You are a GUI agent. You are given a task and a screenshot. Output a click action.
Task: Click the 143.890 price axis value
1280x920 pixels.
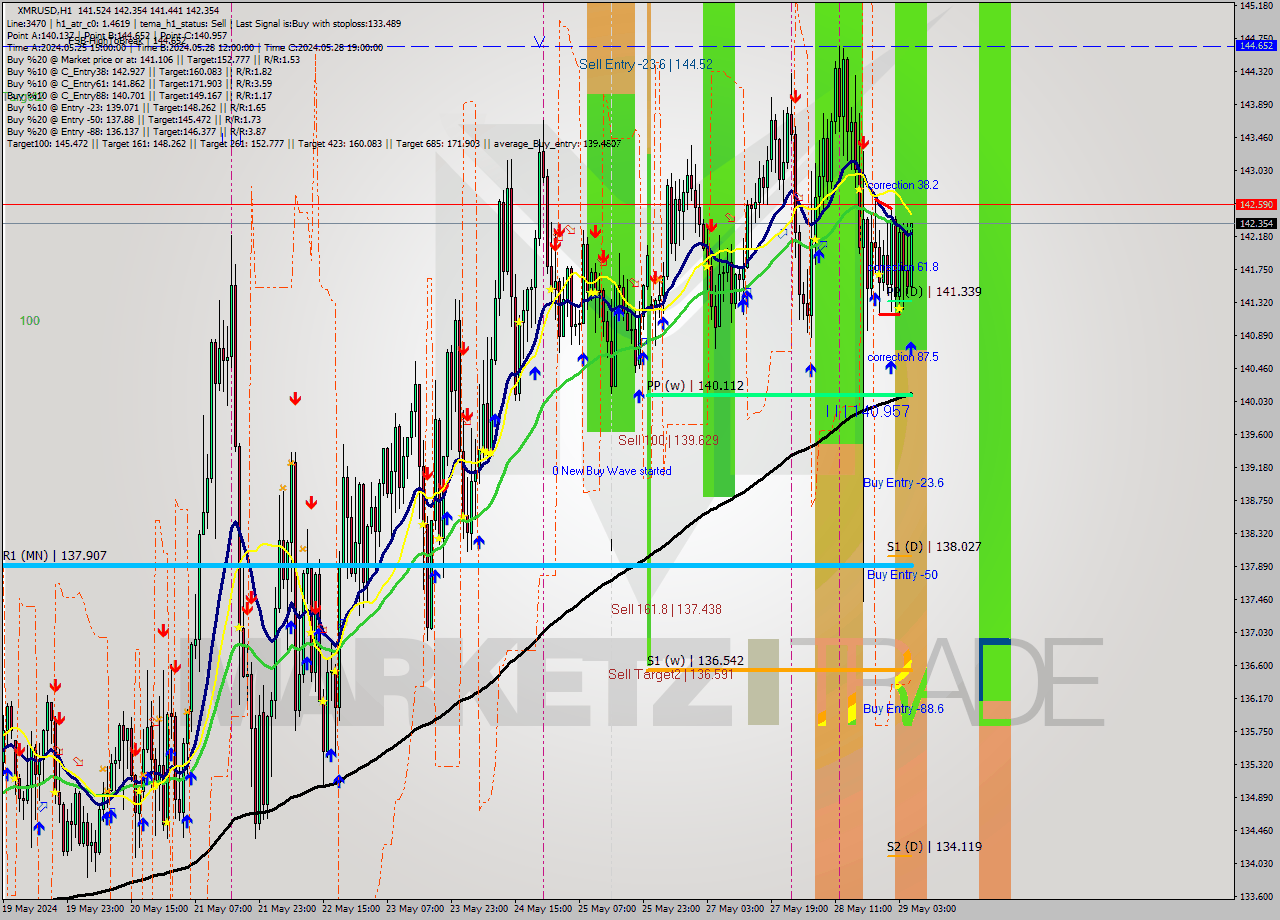coord(1256,104)
